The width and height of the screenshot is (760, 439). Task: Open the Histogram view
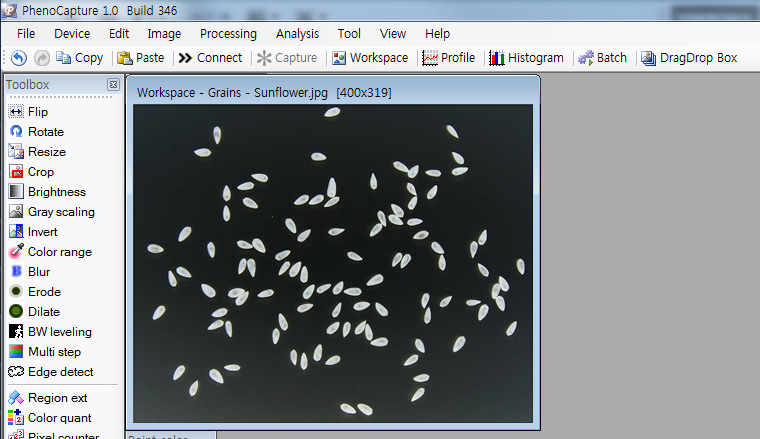[x=526, y=58]
